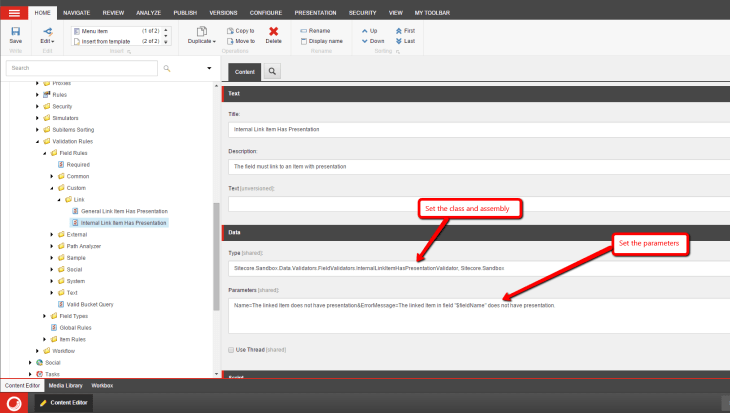Move item Down in sorting
The height and width of the screenshot is (413, 730).
(x=373, y=41)
